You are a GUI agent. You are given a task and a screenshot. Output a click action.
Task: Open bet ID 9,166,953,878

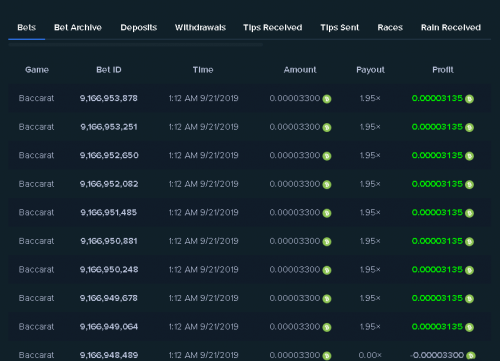[109, 98]
